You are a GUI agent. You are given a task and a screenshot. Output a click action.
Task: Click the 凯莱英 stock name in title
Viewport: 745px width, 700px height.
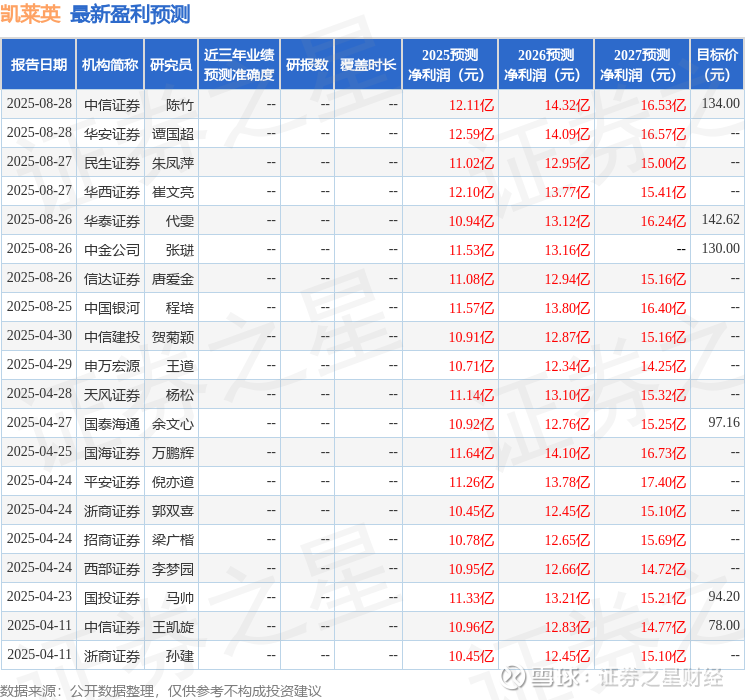pos(30,14)
